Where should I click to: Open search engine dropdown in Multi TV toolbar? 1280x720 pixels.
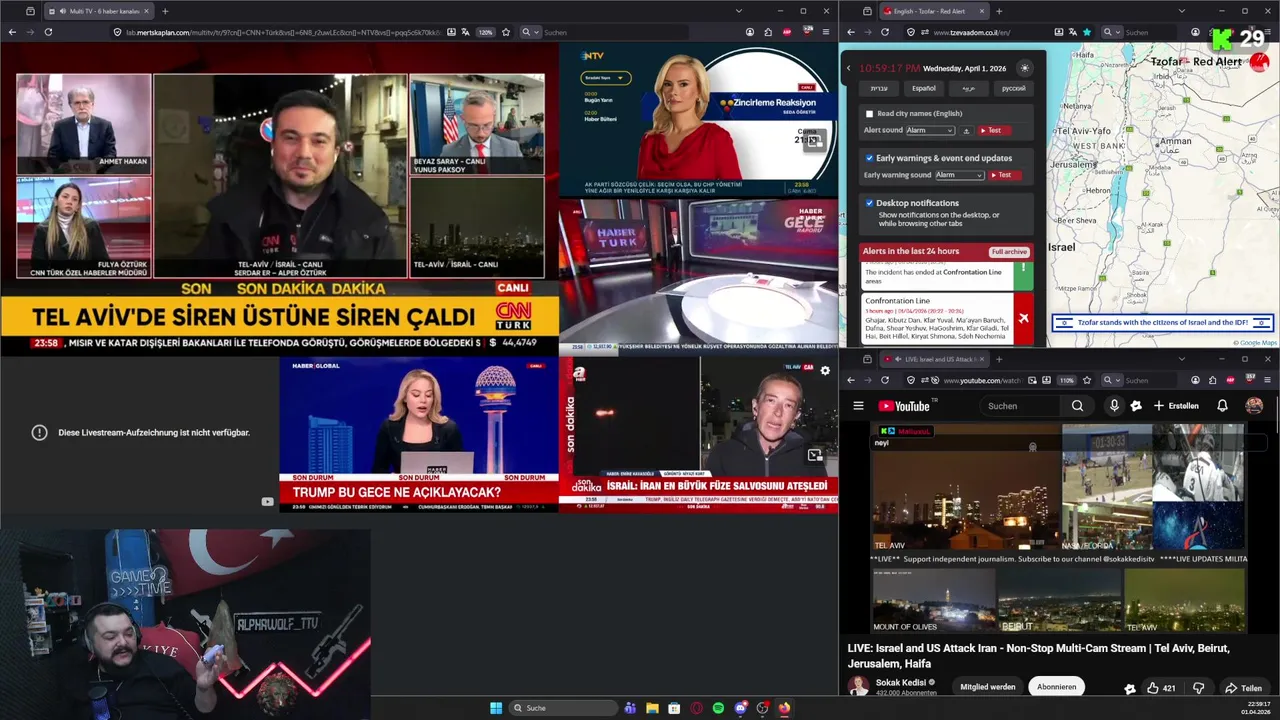529,32
